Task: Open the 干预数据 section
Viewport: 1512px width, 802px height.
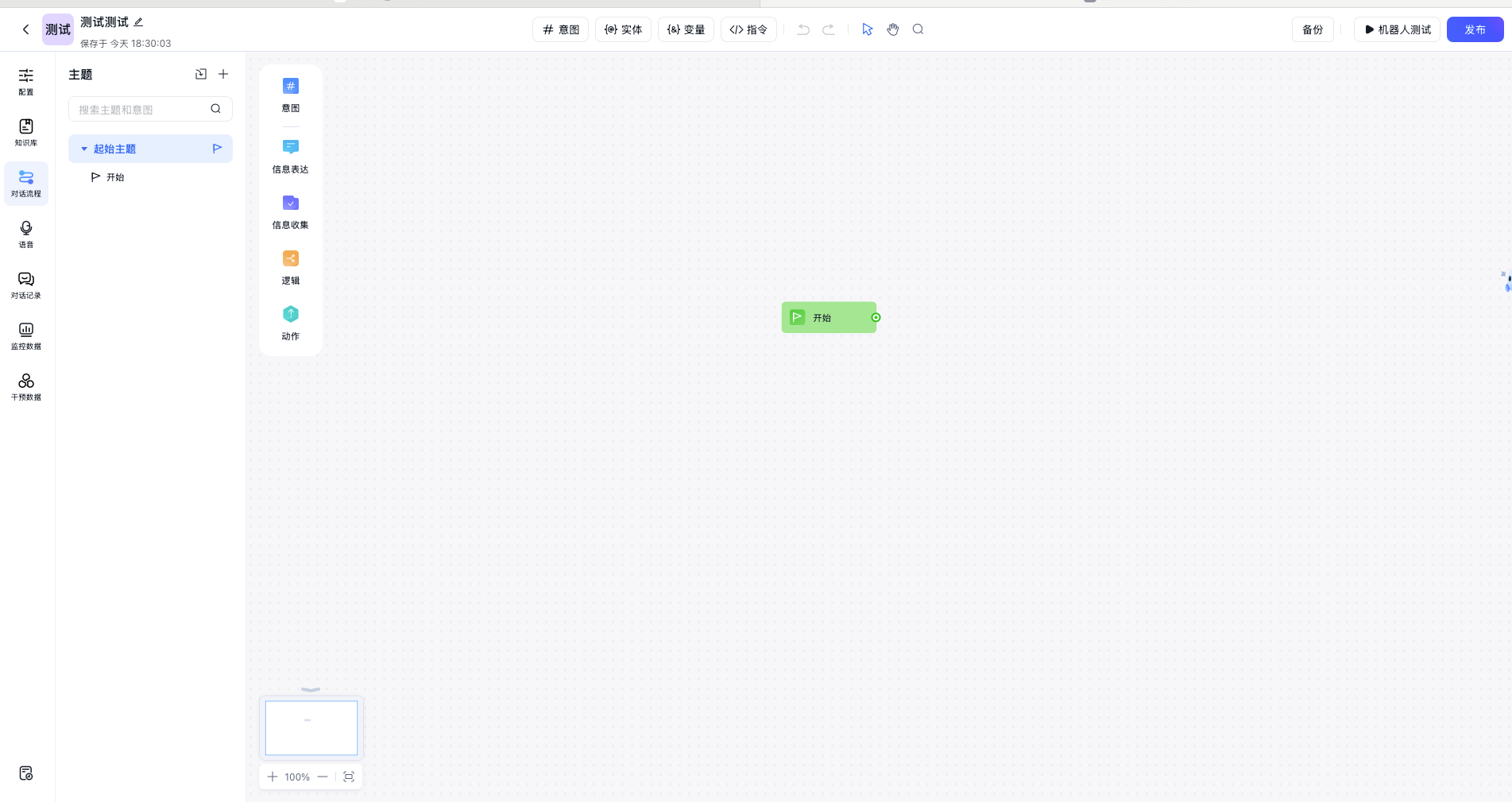Action: pos(26,386)
